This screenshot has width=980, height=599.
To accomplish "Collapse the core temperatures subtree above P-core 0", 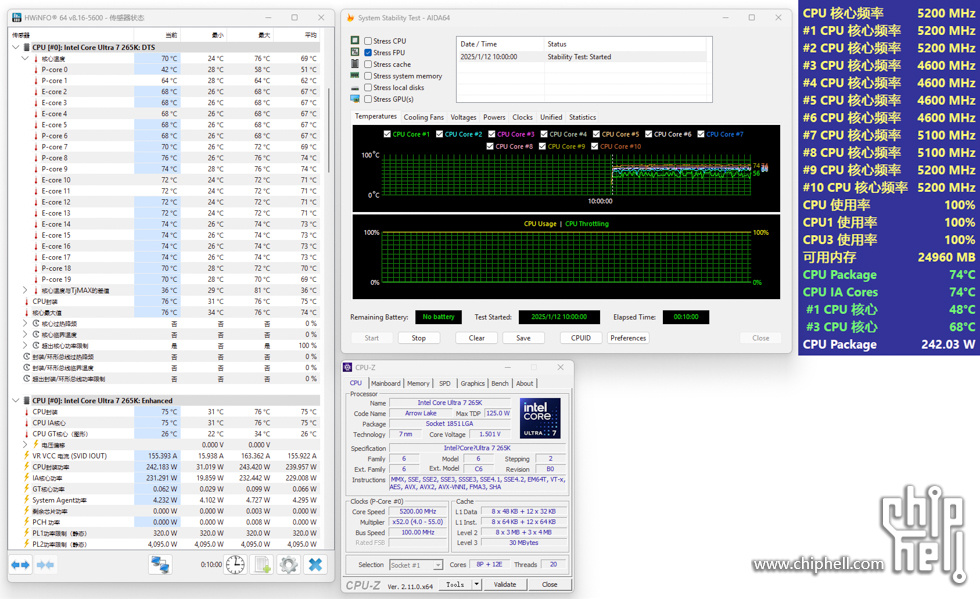I will click(25, 58).
